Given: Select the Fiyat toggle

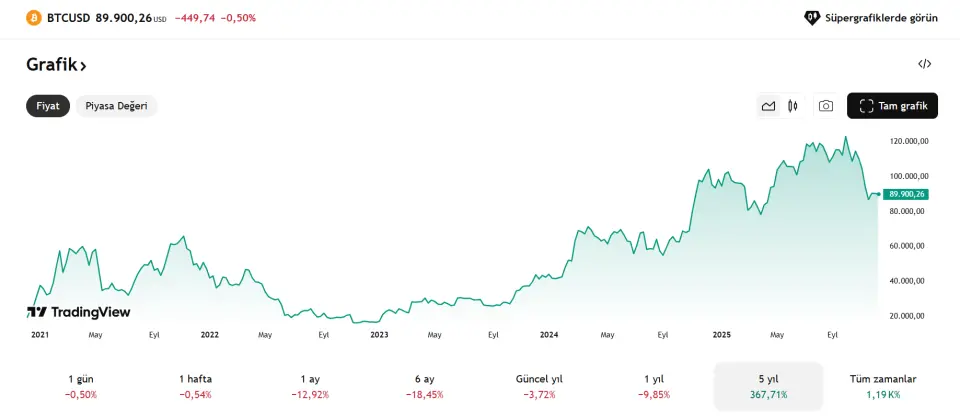Looking at the screenshot, I should point(48,106).
